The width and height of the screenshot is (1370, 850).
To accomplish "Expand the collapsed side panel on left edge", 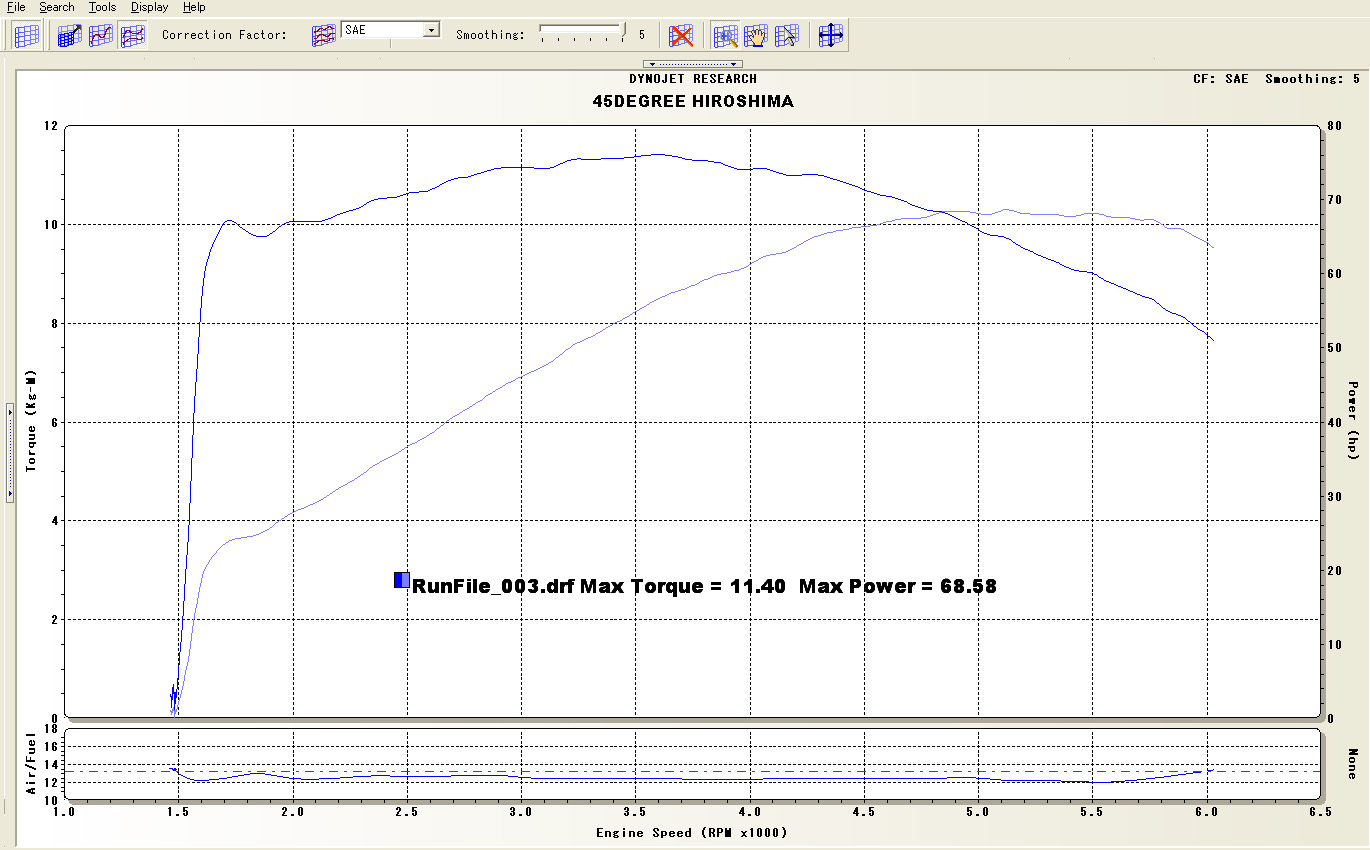I will pyautogui.click(x=9, y=451).
